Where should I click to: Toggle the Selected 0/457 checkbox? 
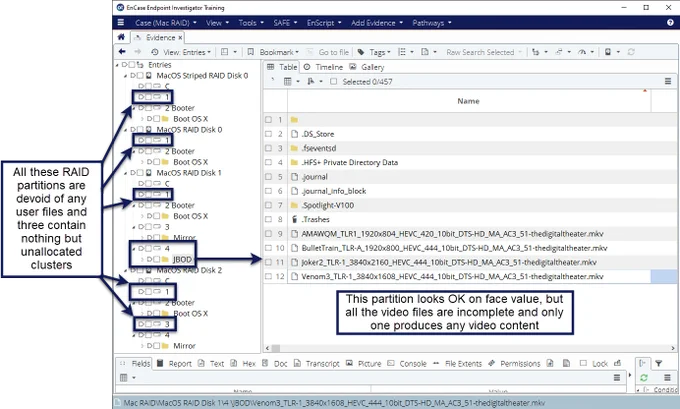point(333,82)
